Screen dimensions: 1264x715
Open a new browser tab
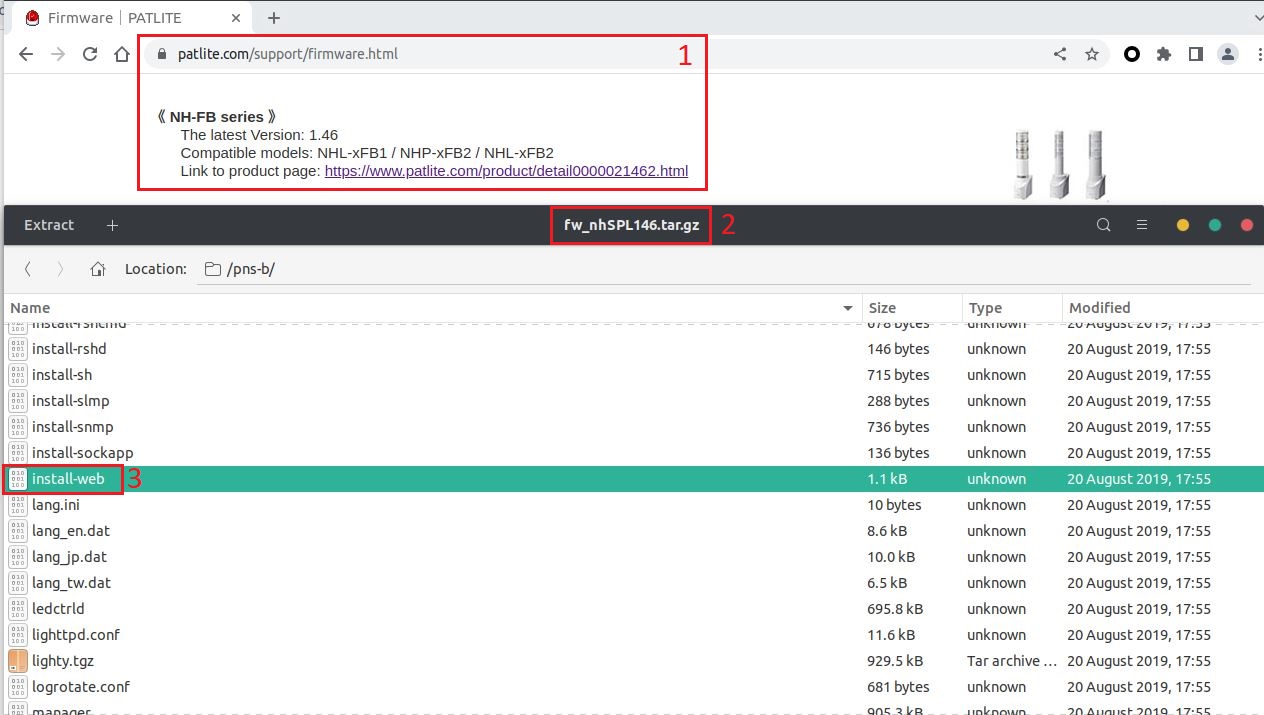pyautogui.click(x=274, y=18)
